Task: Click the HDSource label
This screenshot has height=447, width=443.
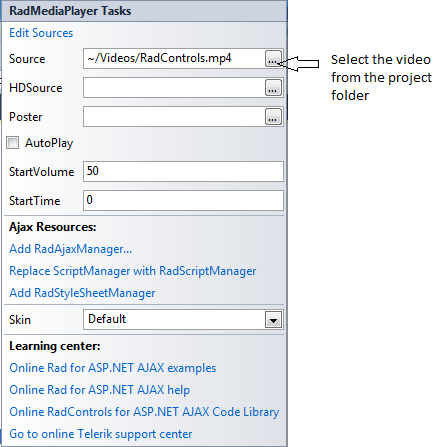Action: tap(36, 88)
